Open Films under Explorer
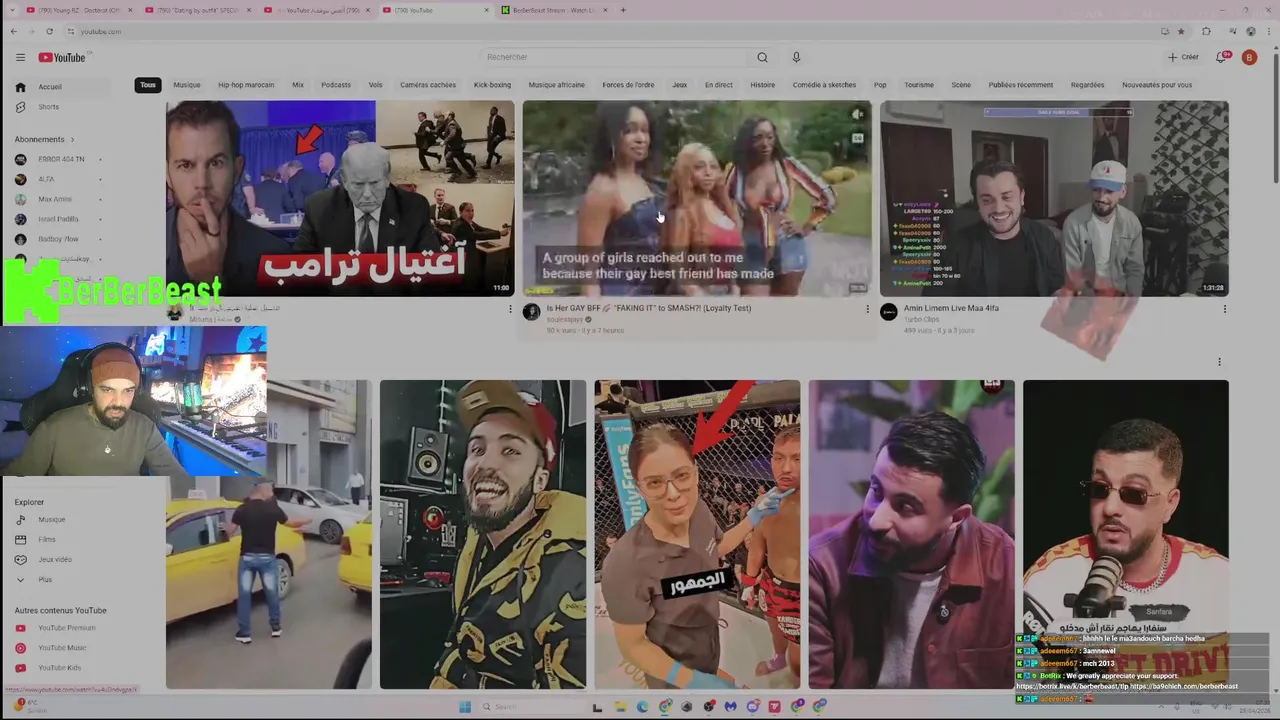 coord(60,540)
